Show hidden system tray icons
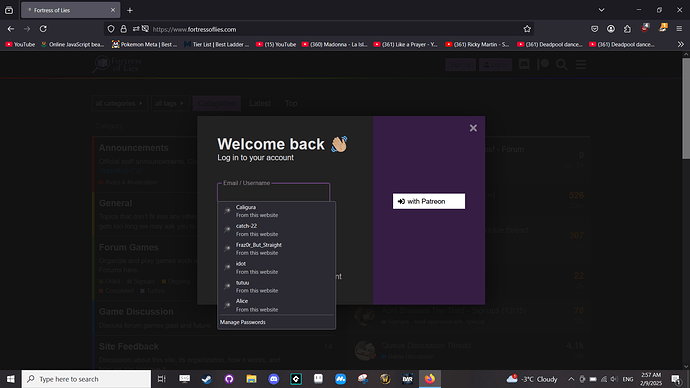The image size is (690, 388). point(571,379)
